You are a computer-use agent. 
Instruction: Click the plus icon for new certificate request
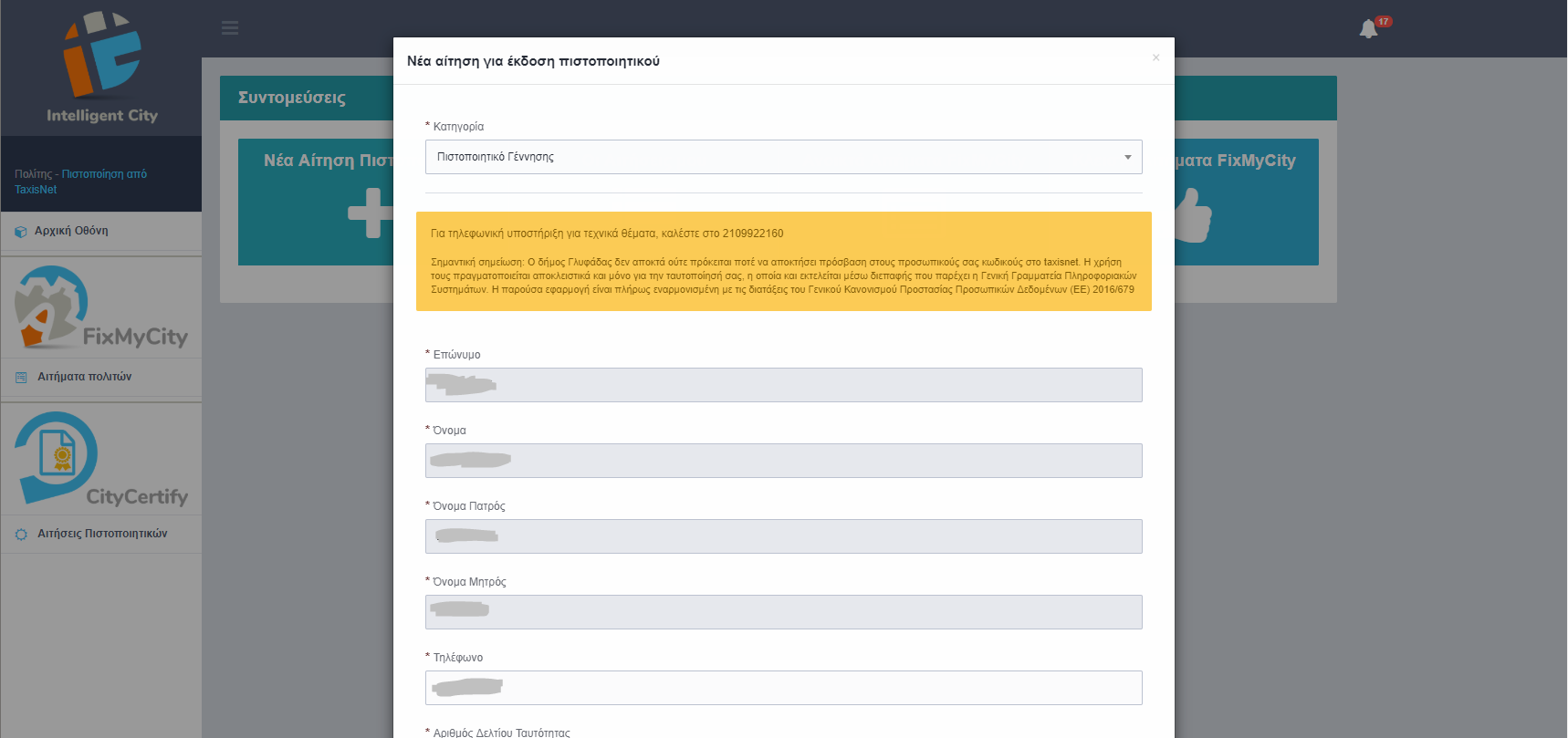coord(370,213)
